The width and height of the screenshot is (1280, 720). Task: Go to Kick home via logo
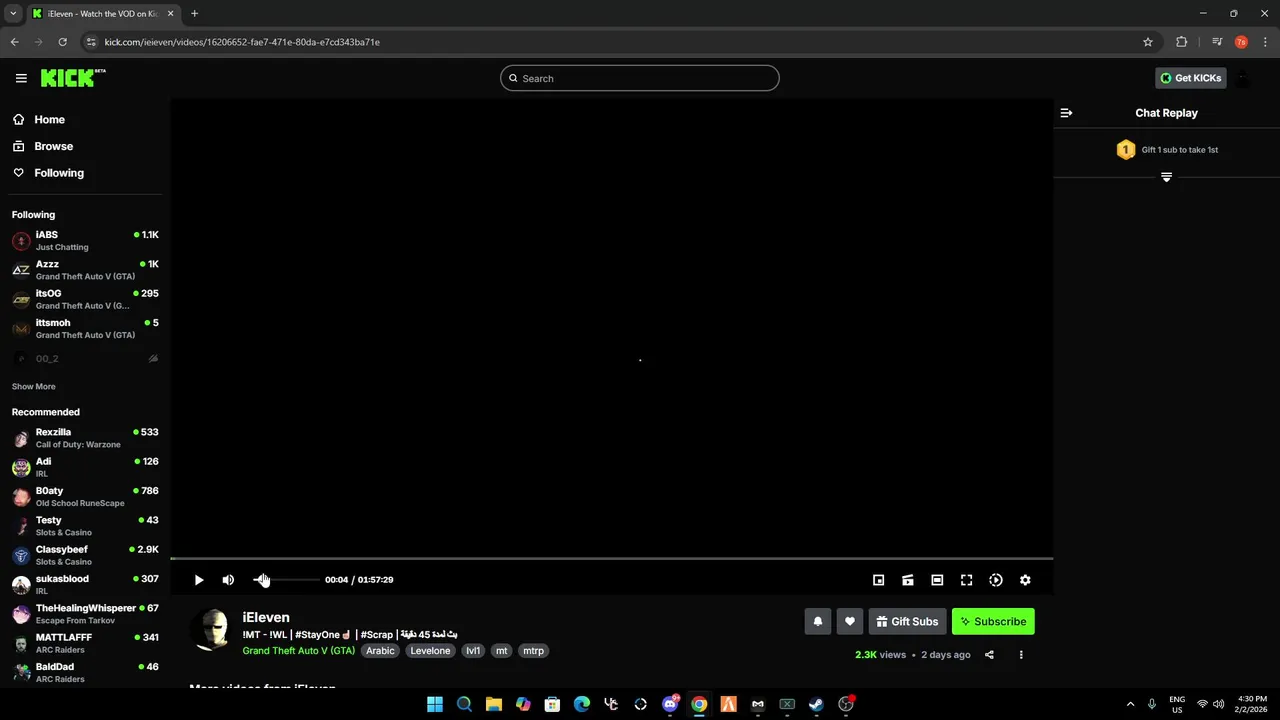pos(73,78)
